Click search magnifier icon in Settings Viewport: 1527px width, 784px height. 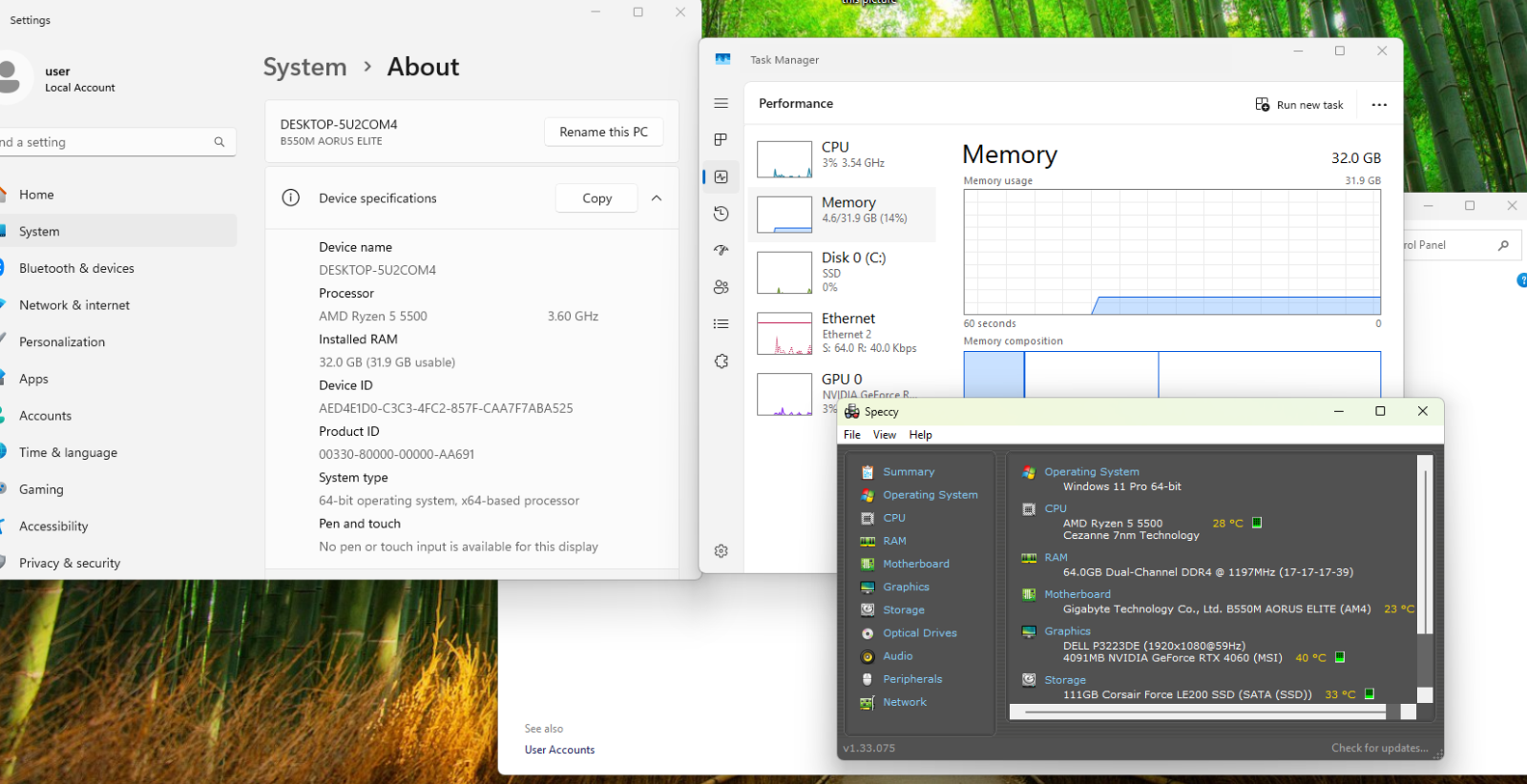(x=220, y=142)
